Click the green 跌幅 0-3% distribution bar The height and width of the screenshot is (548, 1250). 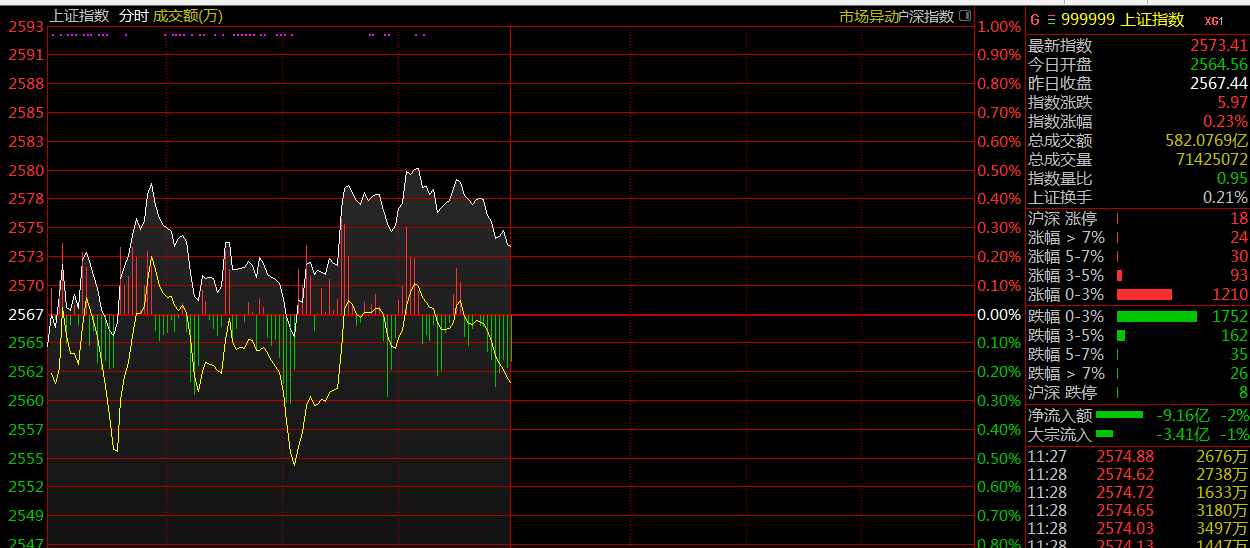point(1156,316)
